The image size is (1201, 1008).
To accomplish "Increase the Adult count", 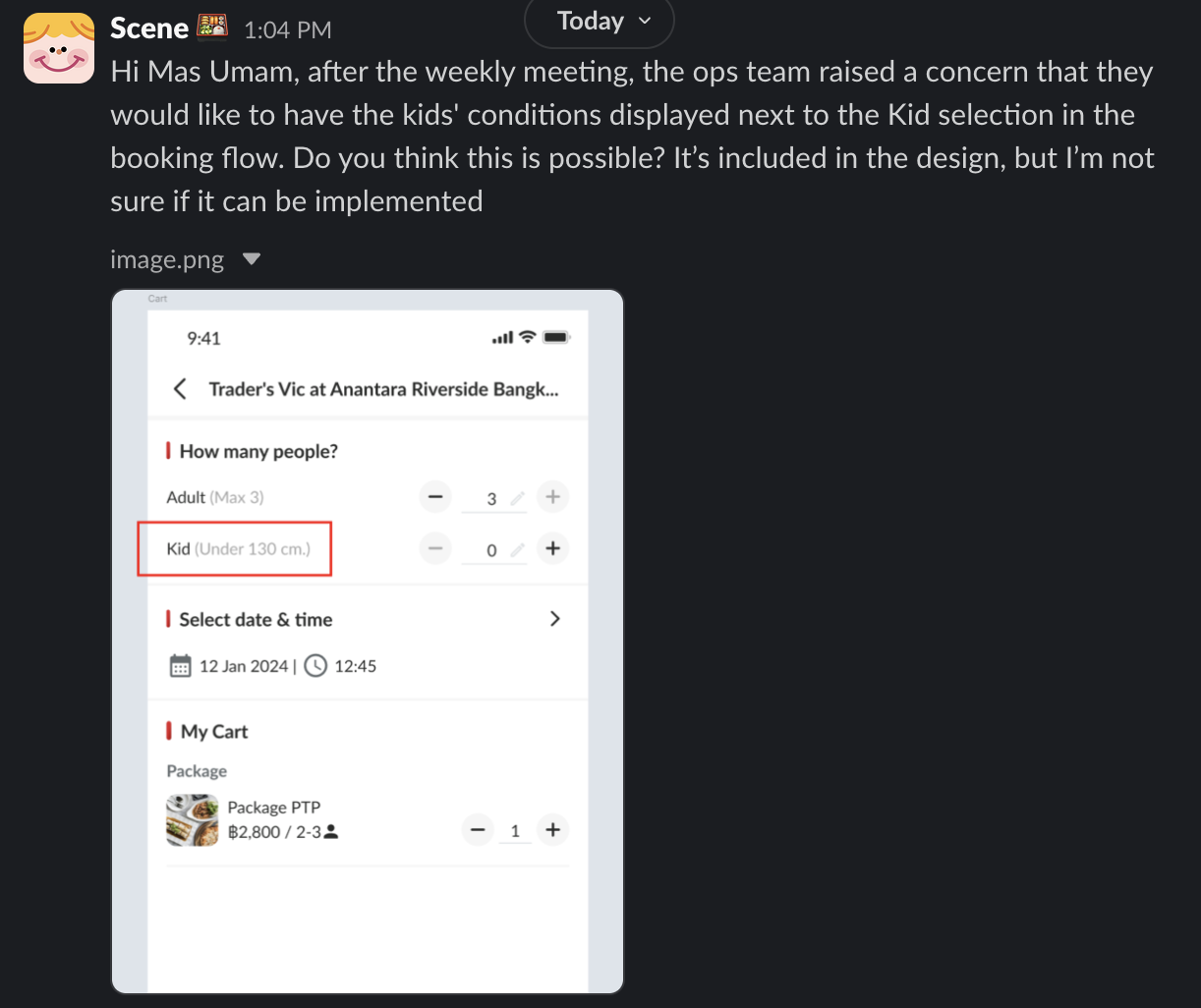I will tap(553, 497).
